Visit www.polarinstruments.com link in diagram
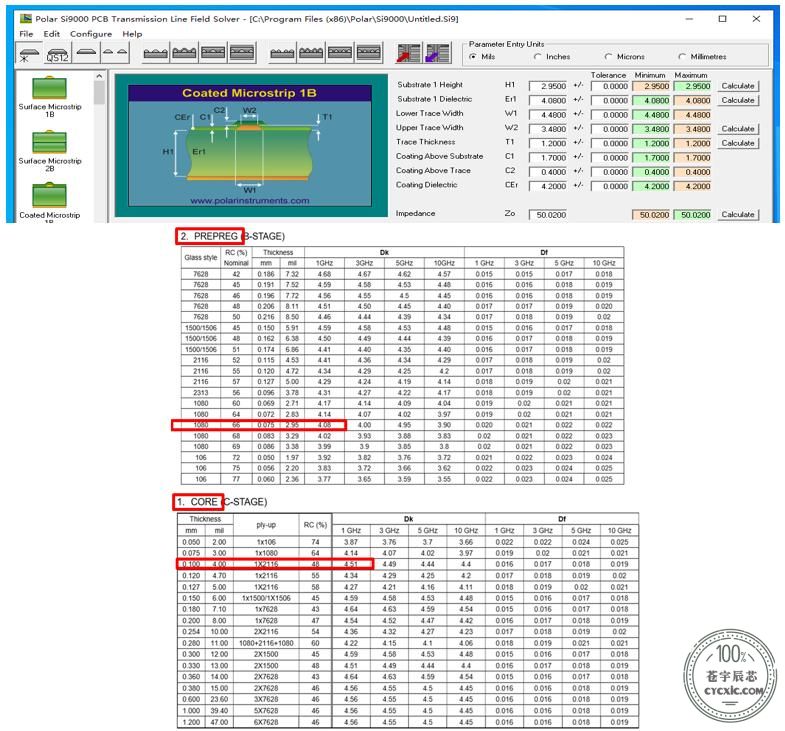The width and height of the screenshot is (785, 731). [249, 201]
